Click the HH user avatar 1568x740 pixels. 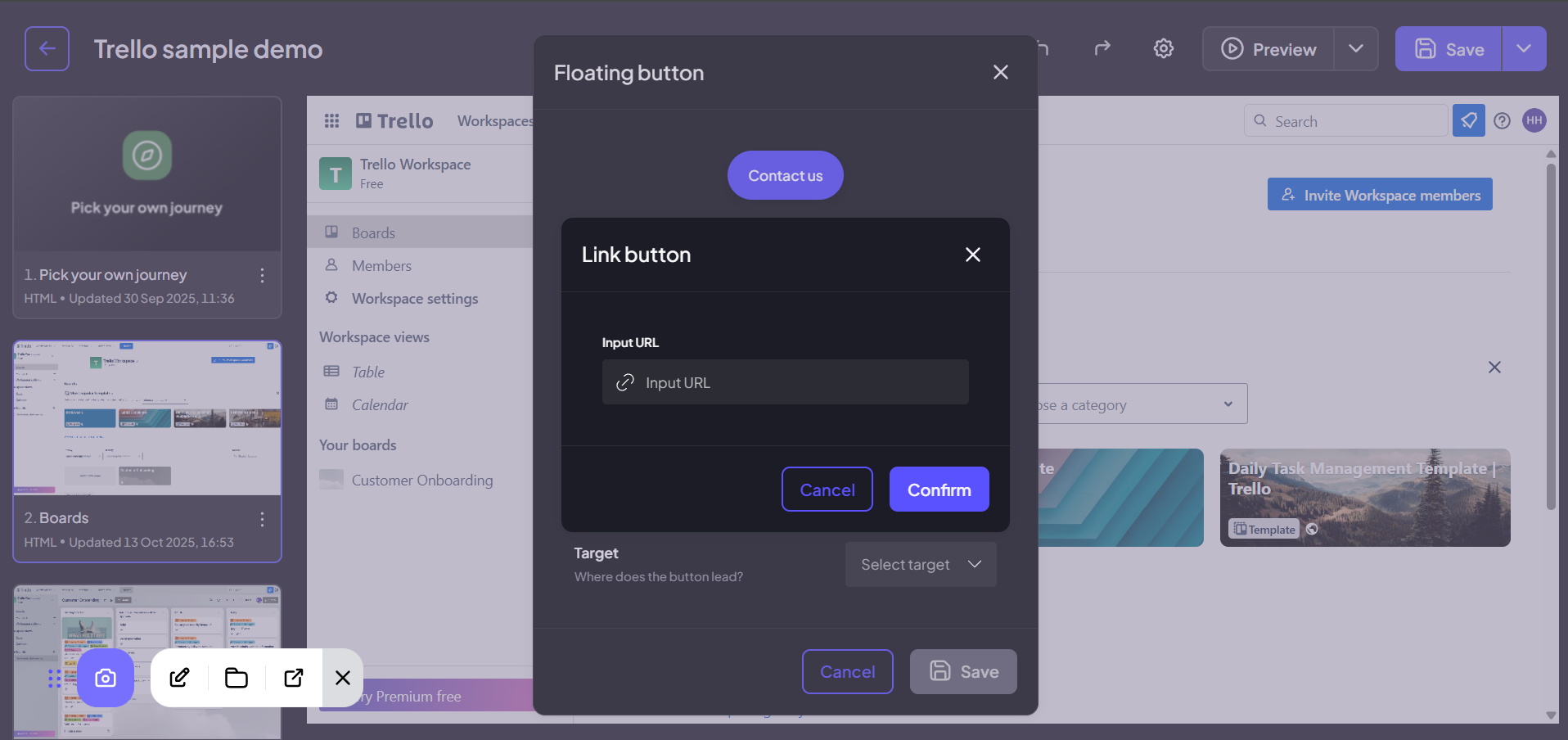click(x=1534, y=120)
